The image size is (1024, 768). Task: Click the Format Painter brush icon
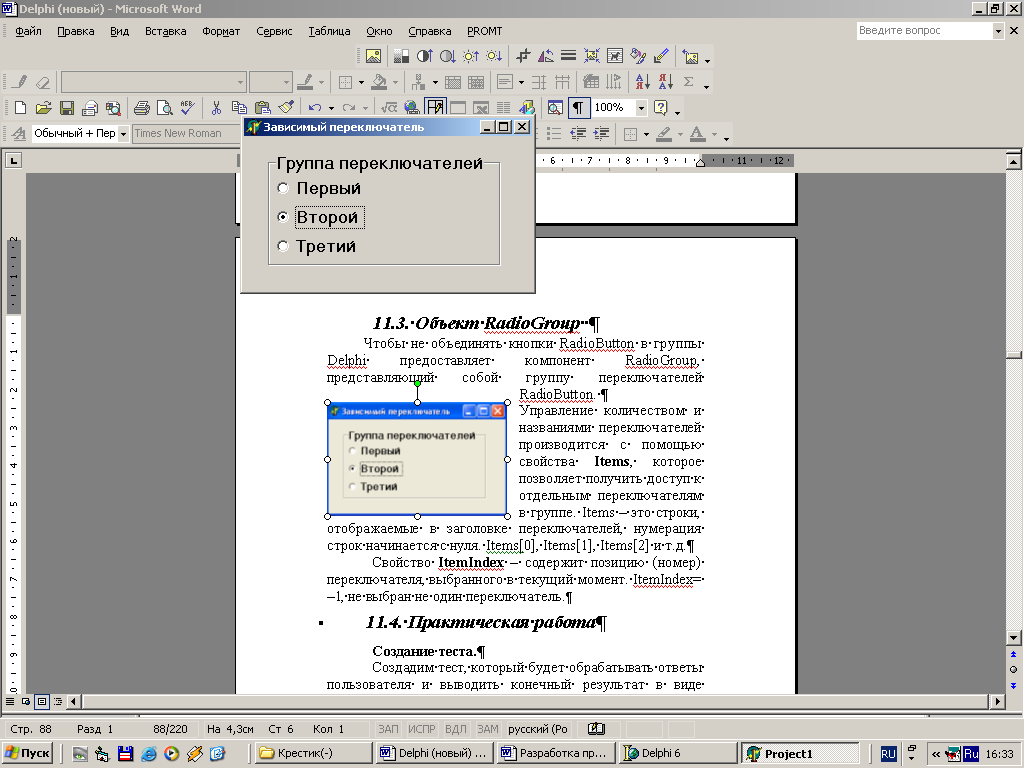tap(285, 108)
